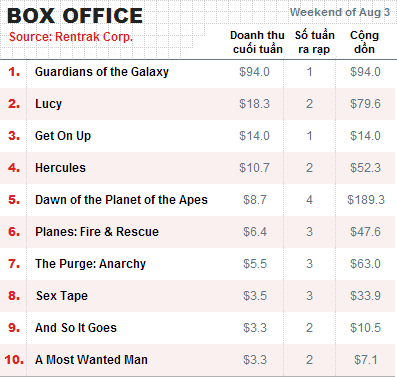Click the $189.3 cumulative total value
The height and width of the screenshot is (377, 397).
tap(366, 200)
